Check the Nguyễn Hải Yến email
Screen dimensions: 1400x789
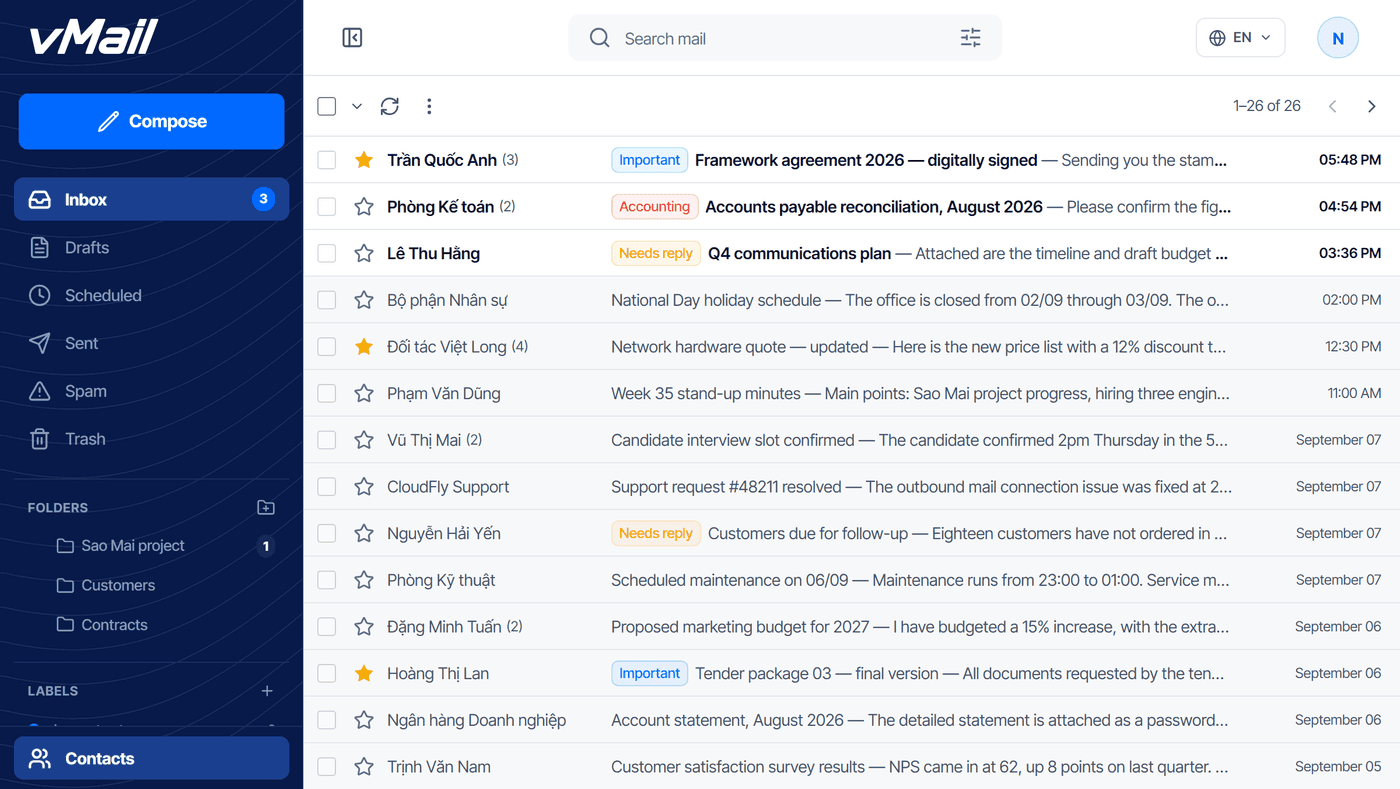click(x=327, y=534)
